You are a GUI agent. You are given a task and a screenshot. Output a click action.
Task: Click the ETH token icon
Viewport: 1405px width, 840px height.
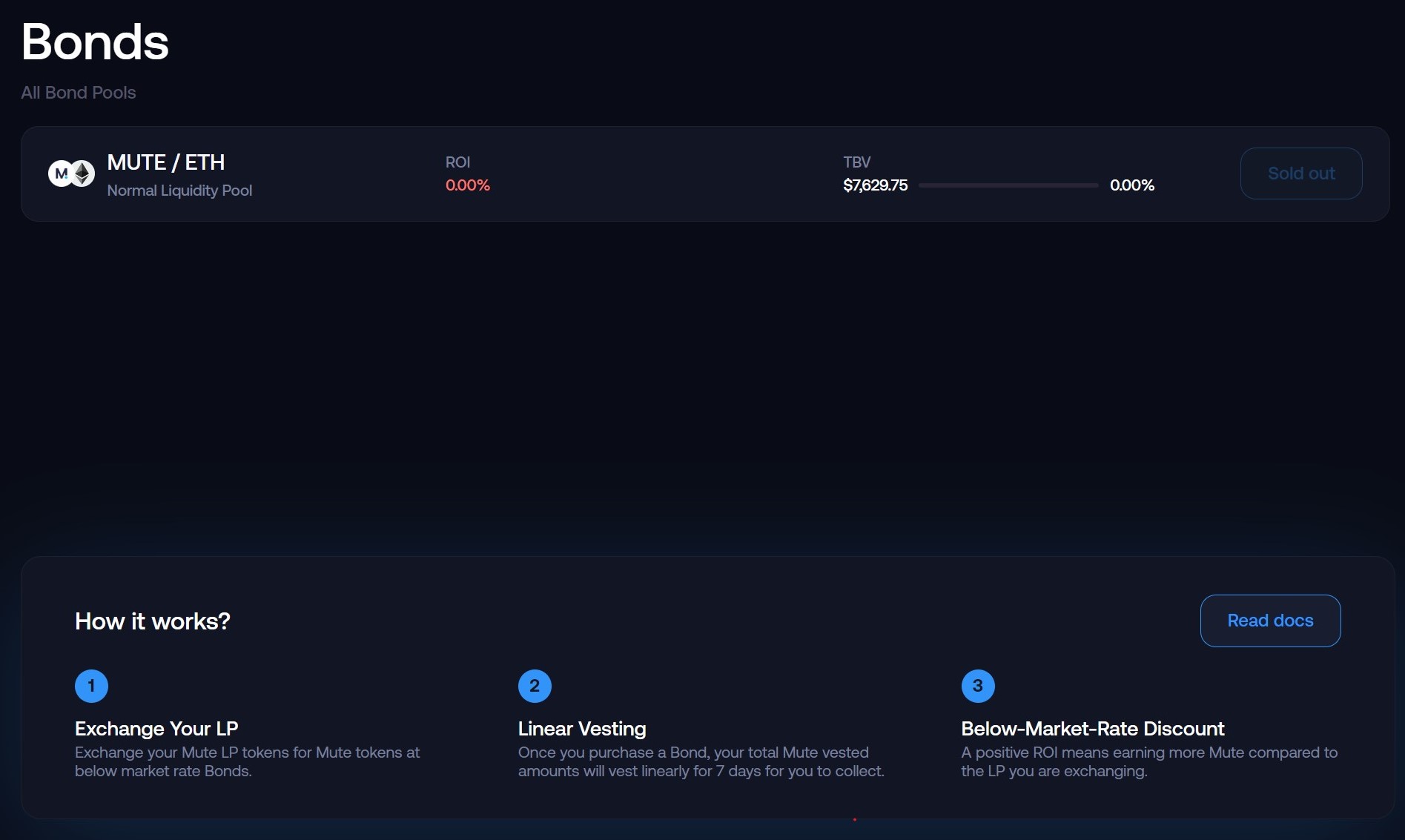(83, 173)
